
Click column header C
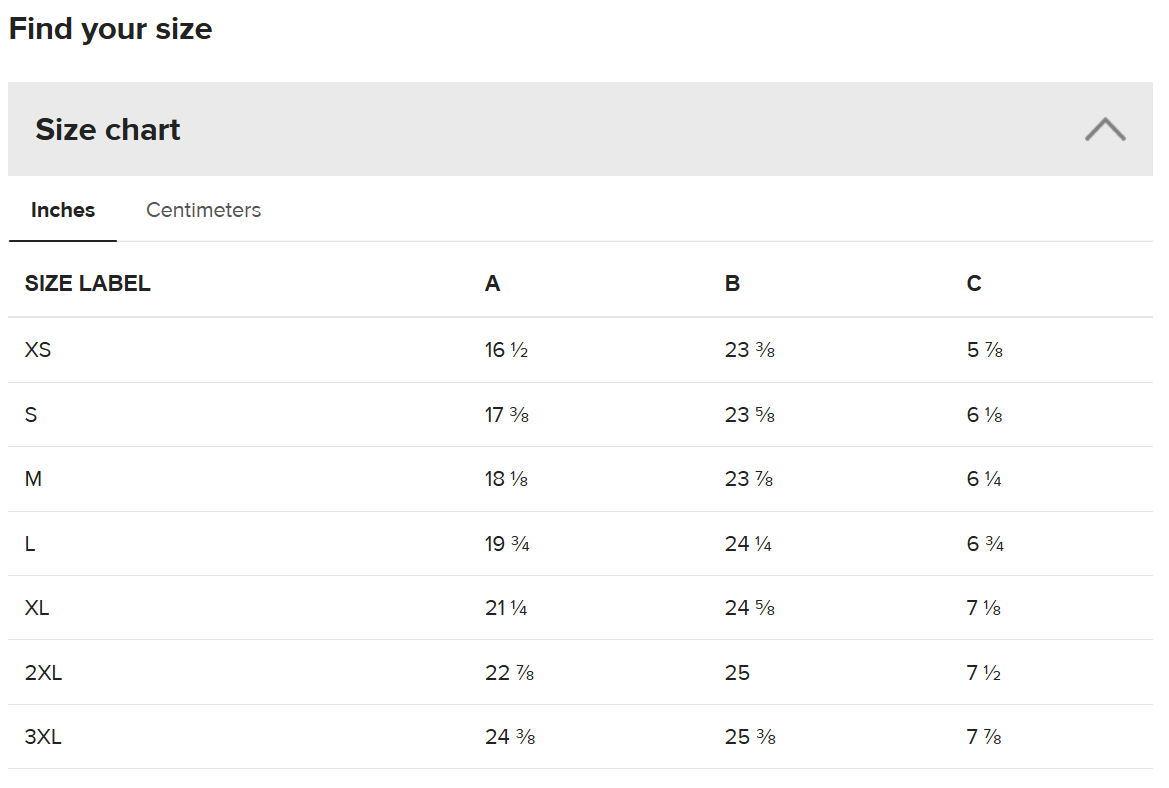click(x=974, y=284)
